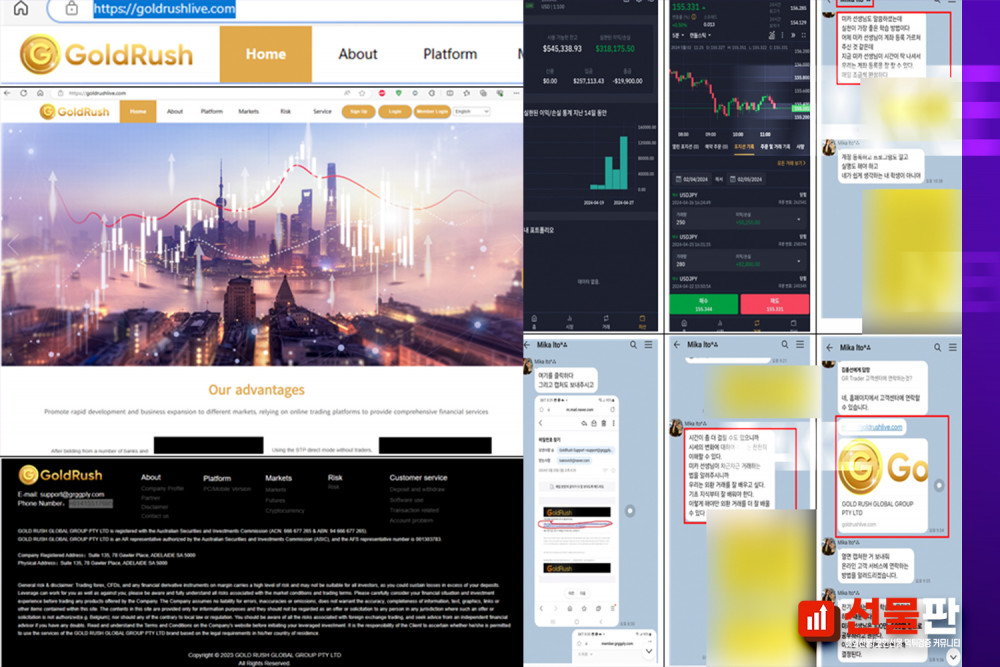Click share icon beside Gold Rush link preview
The image size is (1000, 667).
[x=938, y=485]
